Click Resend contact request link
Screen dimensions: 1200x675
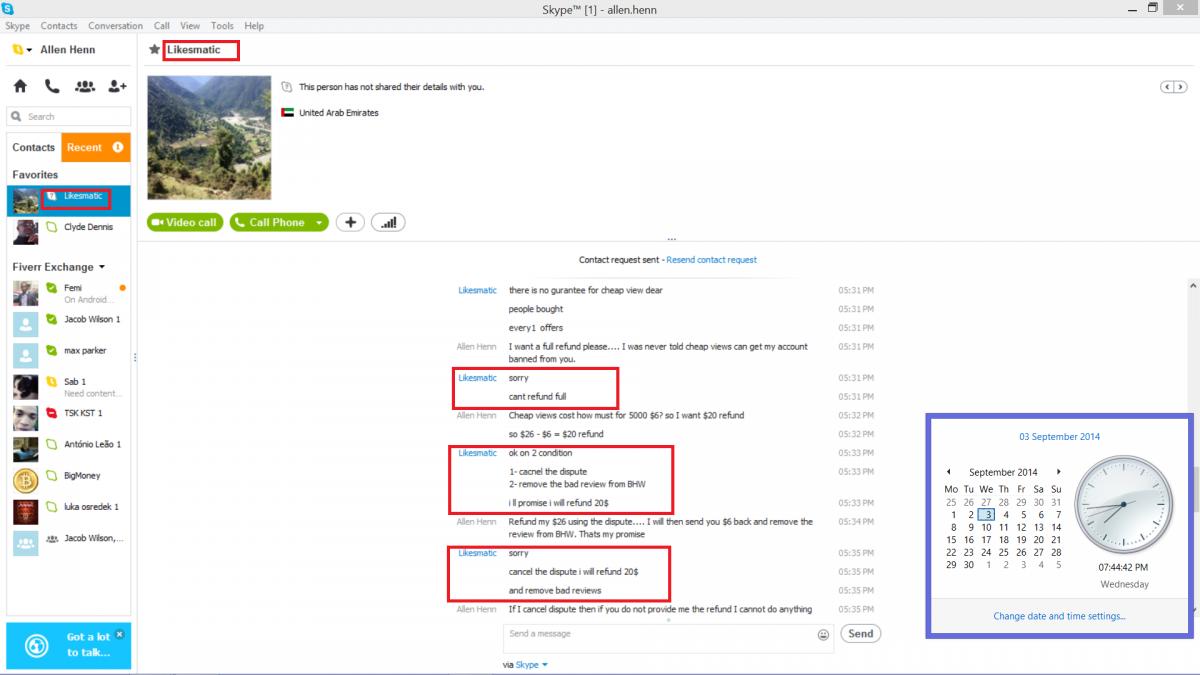coord(712,260)
